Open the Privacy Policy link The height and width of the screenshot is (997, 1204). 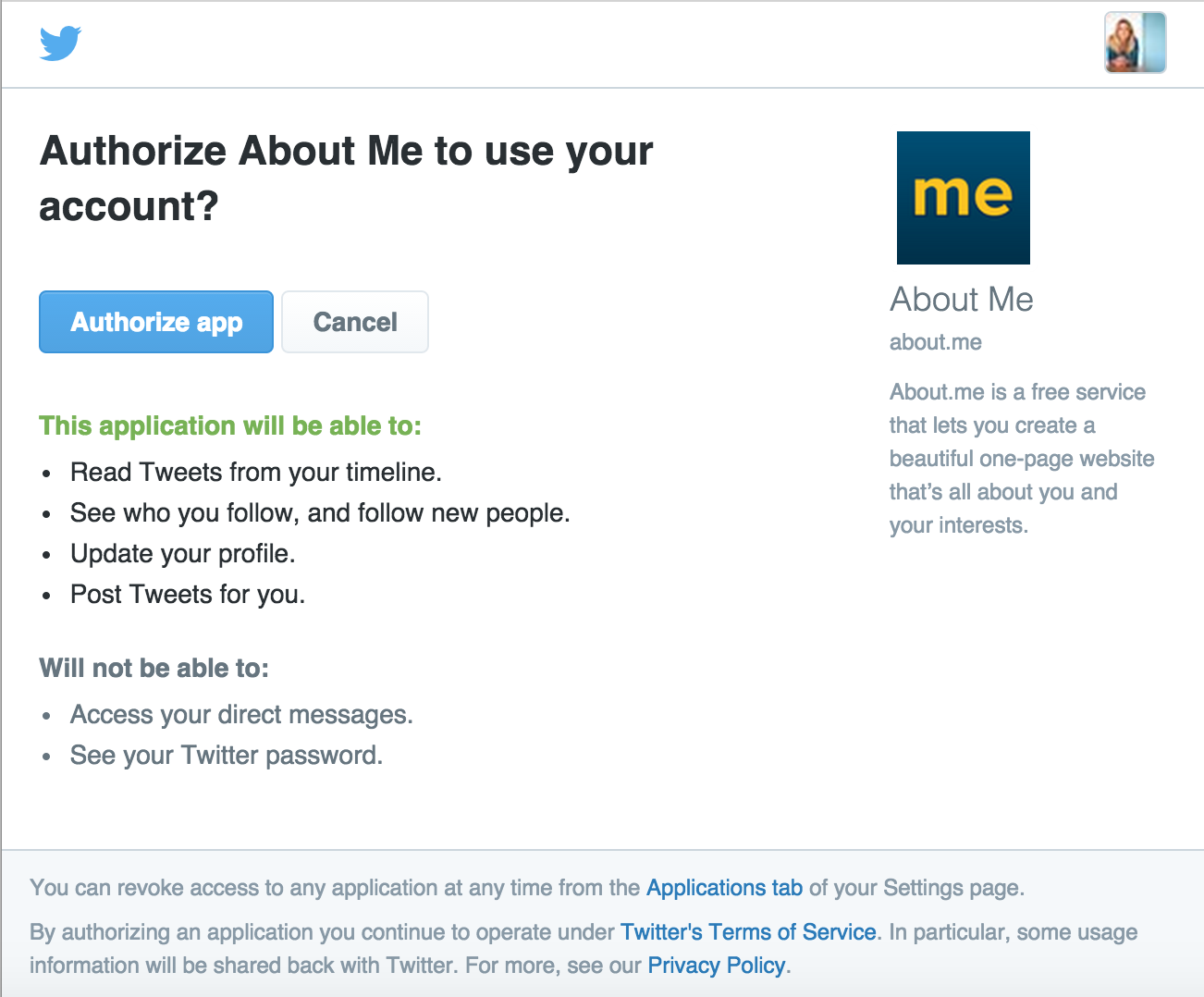pos(716,966)
